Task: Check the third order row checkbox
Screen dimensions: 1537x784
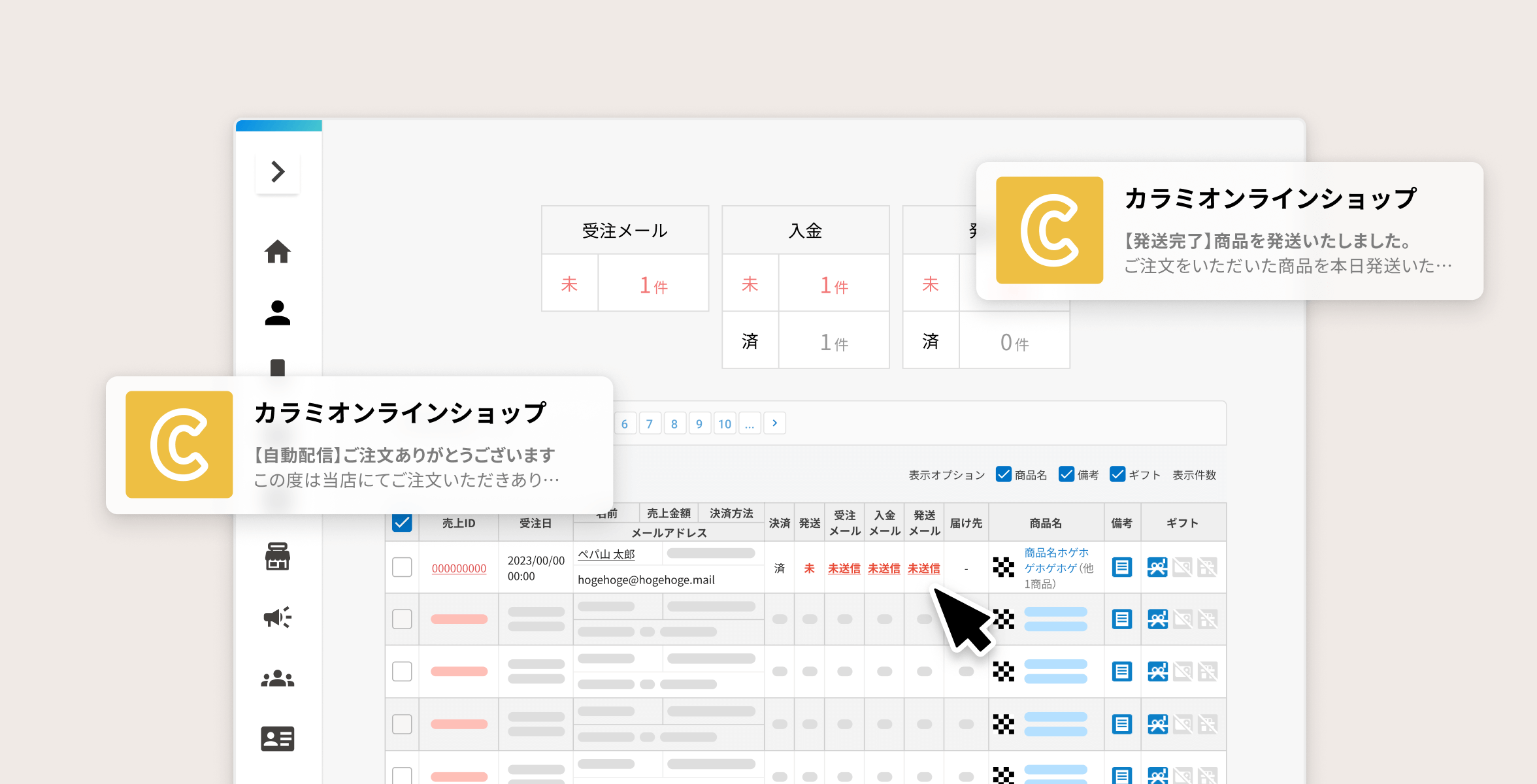Action: tap(402, 671)
